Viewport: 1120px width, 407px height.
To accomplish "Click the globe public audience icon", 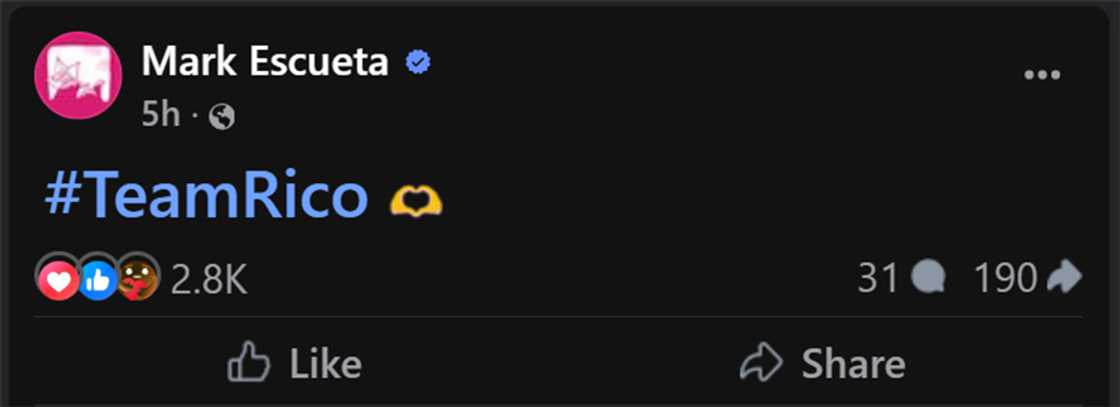I will pyautogui.click(x=222, y=117).
